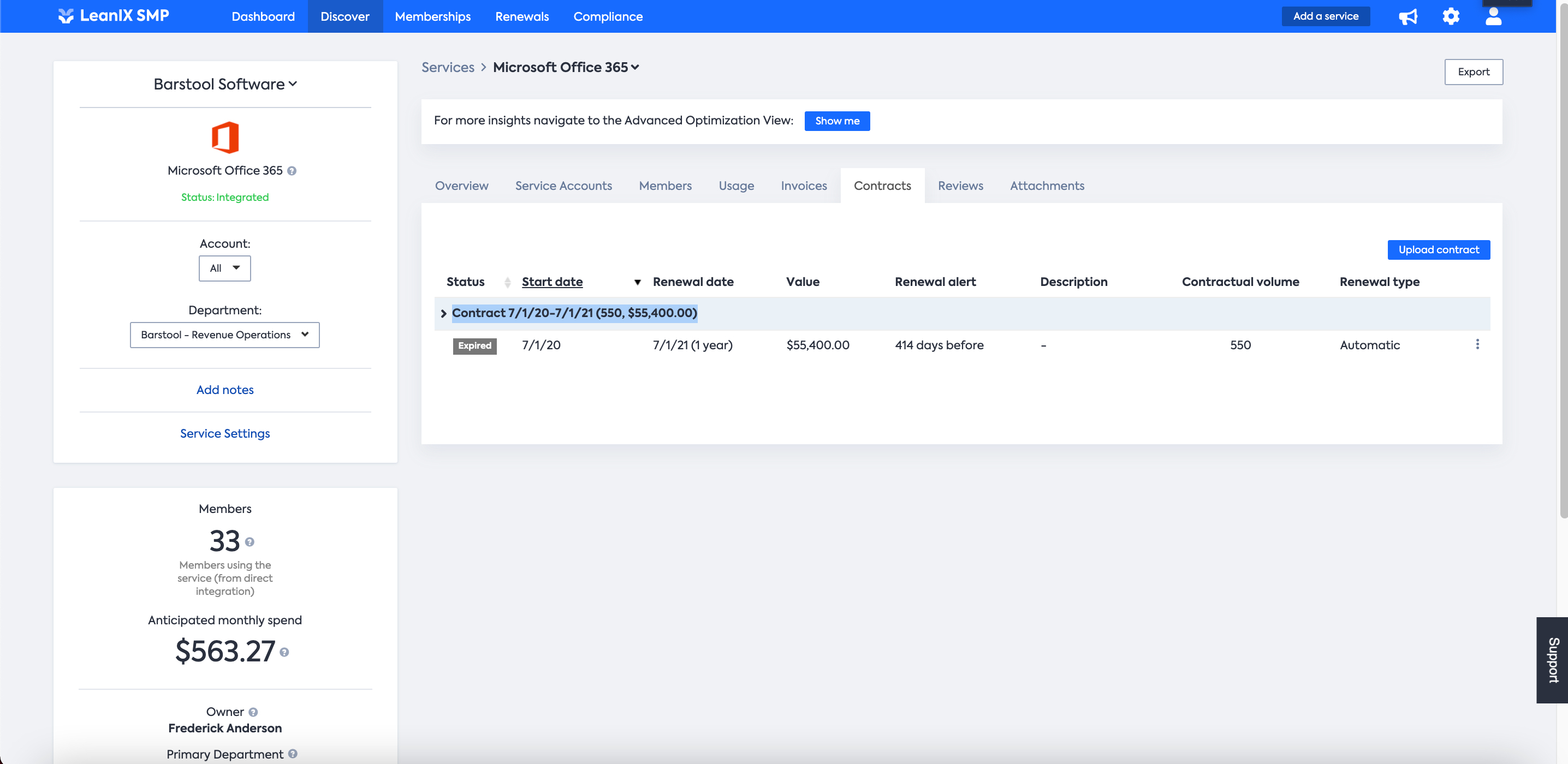
Task: Click help icon next to Primary Department
Action: [293, 754]
